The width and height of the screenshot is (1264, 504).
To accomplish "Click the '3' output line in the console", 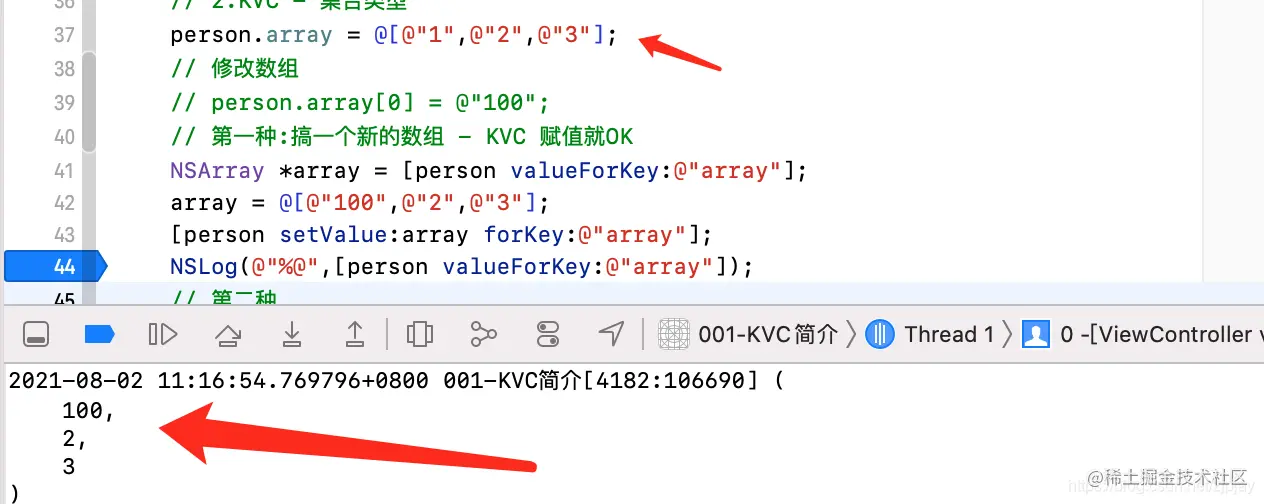I will (x=68, y=466).
